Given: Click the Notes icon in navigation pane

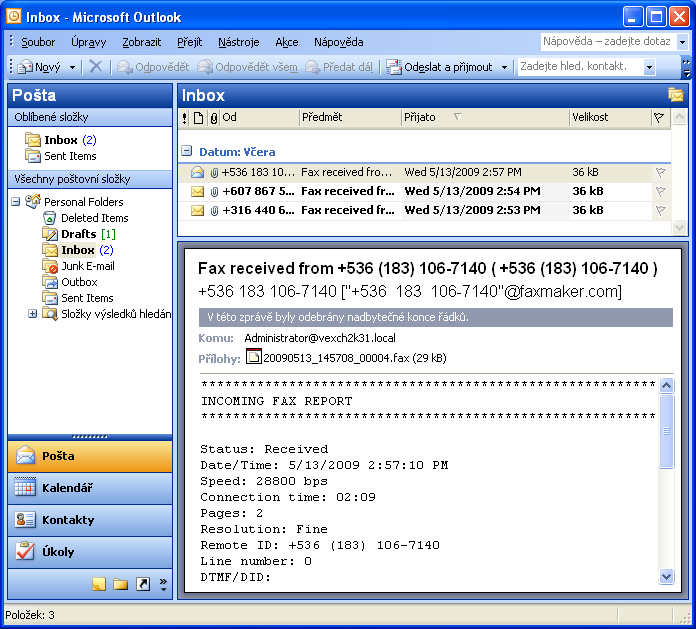Looking at the screenshot, I should click(99, 584).
